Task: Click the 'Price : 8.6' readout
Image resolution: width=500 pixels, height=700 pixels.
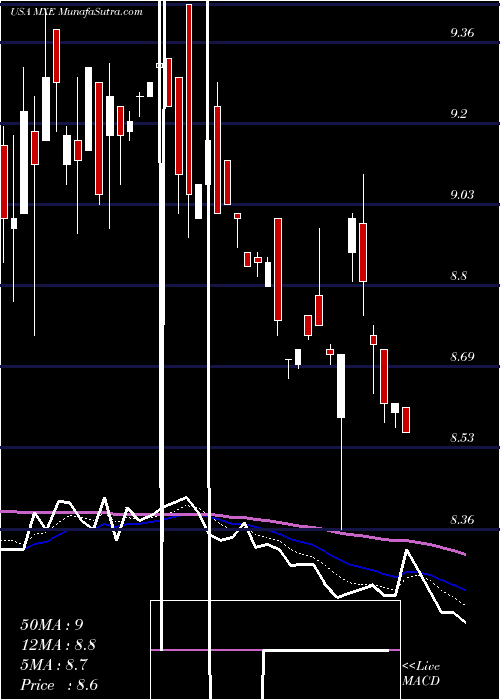Action: click(x=59, y=685)
